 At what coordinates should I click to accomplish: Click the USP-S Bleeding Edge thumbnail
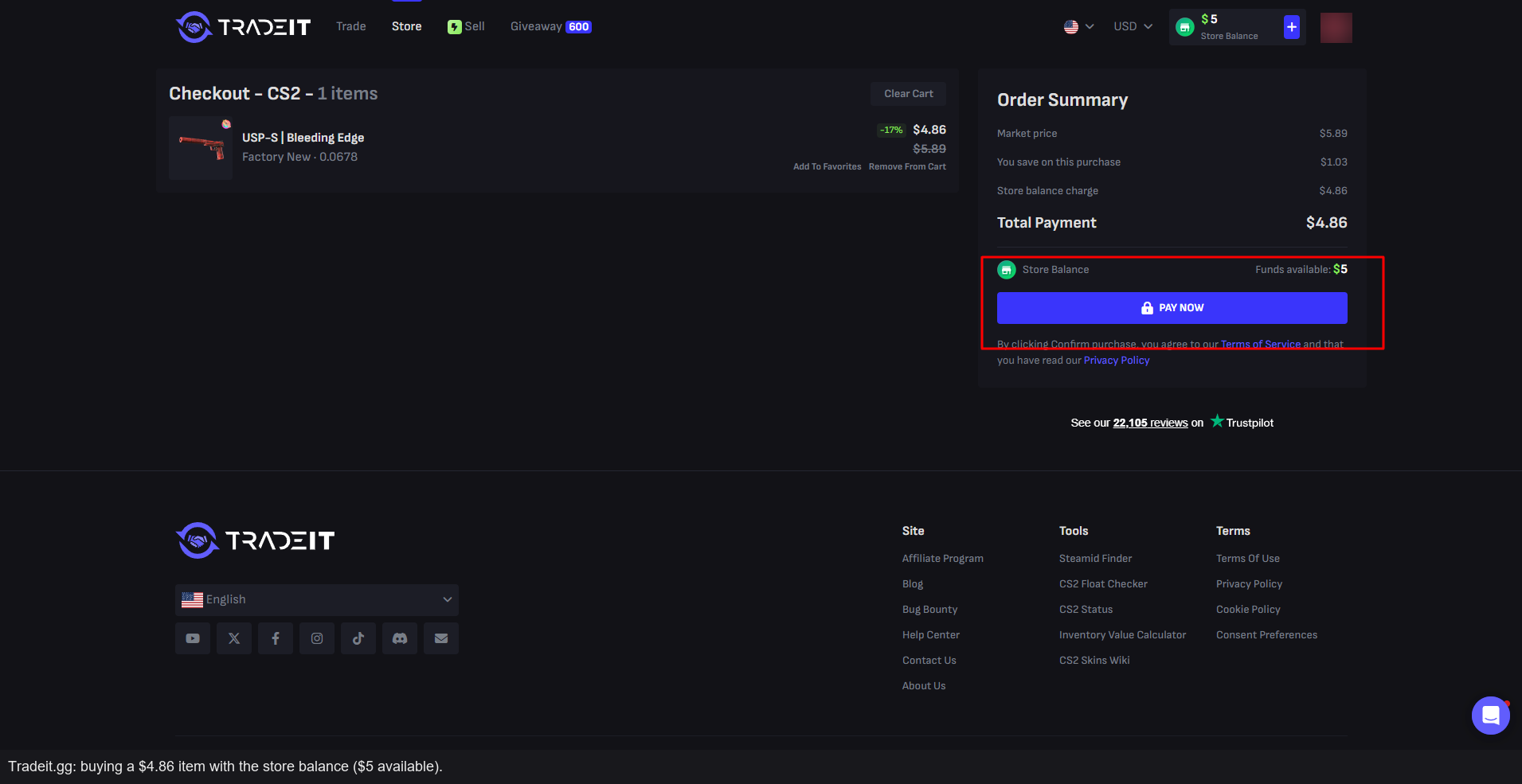(x=201, y=148)
